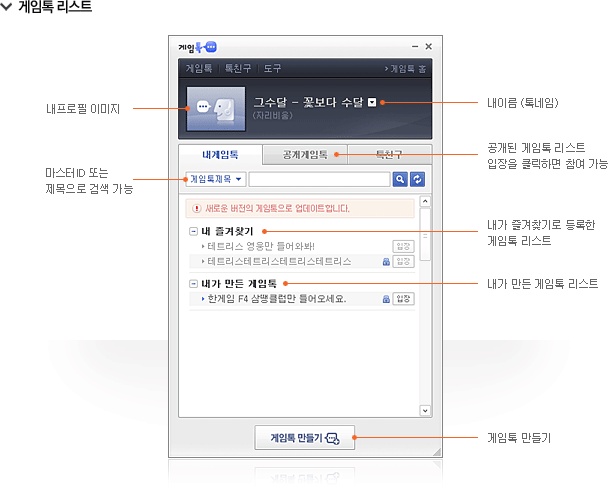Image resolution: width=615 pixels, height=490 pixels.
Task: Open the 도구 menu
Action: tap(272, 69)
